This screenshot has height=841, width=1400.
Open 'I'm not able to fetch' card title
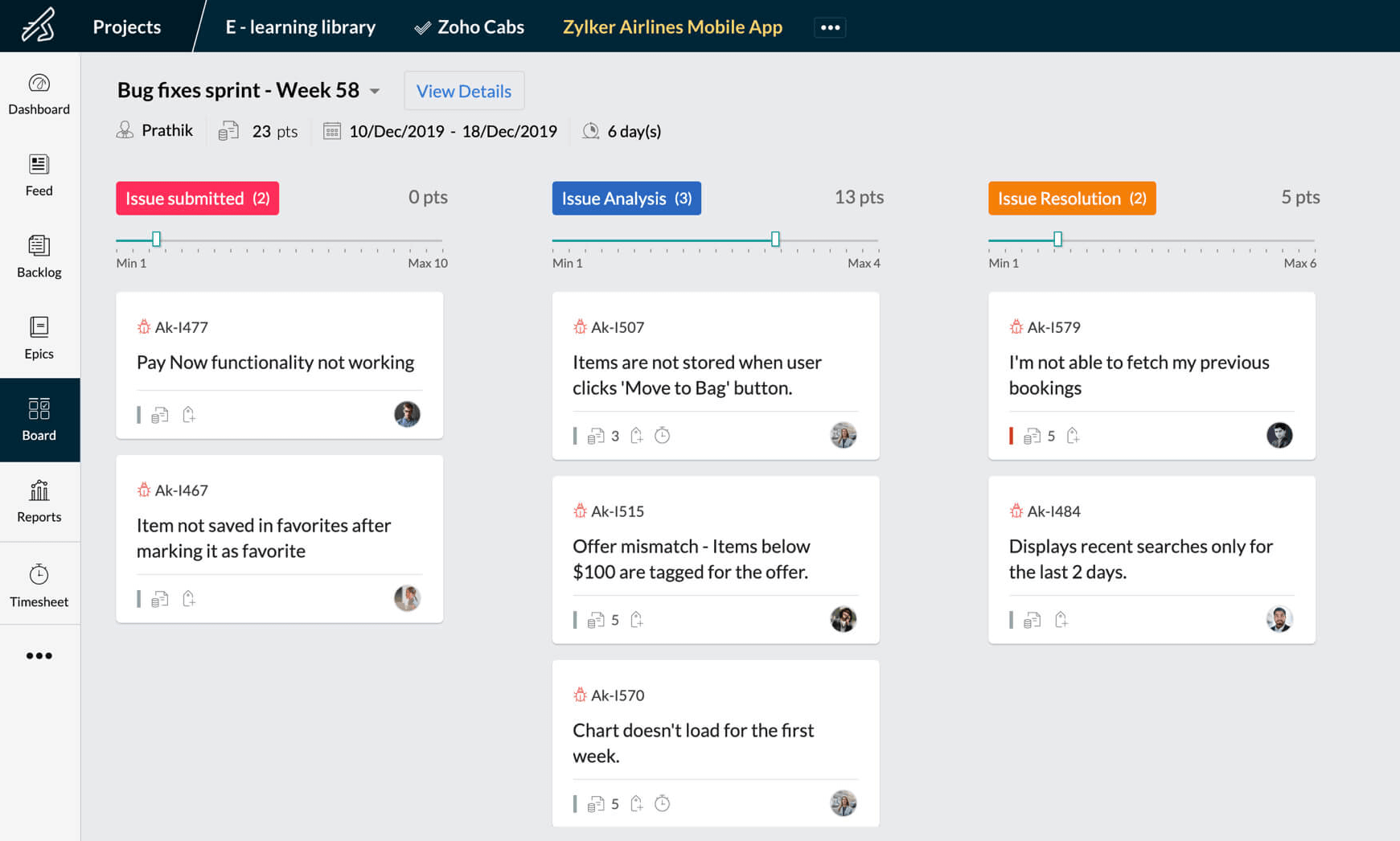(x=1139, y=375)
